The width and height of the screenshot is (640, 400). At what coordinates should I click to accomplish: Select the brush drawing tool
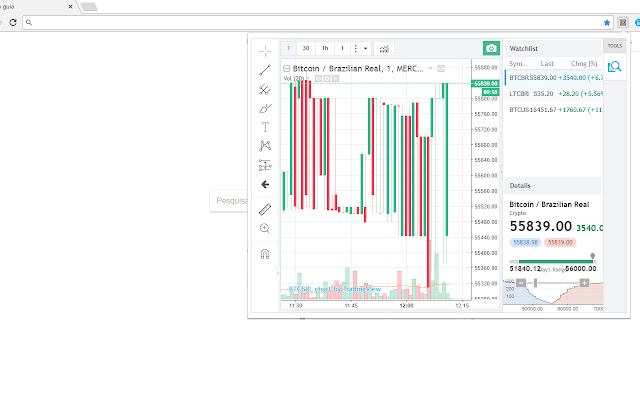265,109
